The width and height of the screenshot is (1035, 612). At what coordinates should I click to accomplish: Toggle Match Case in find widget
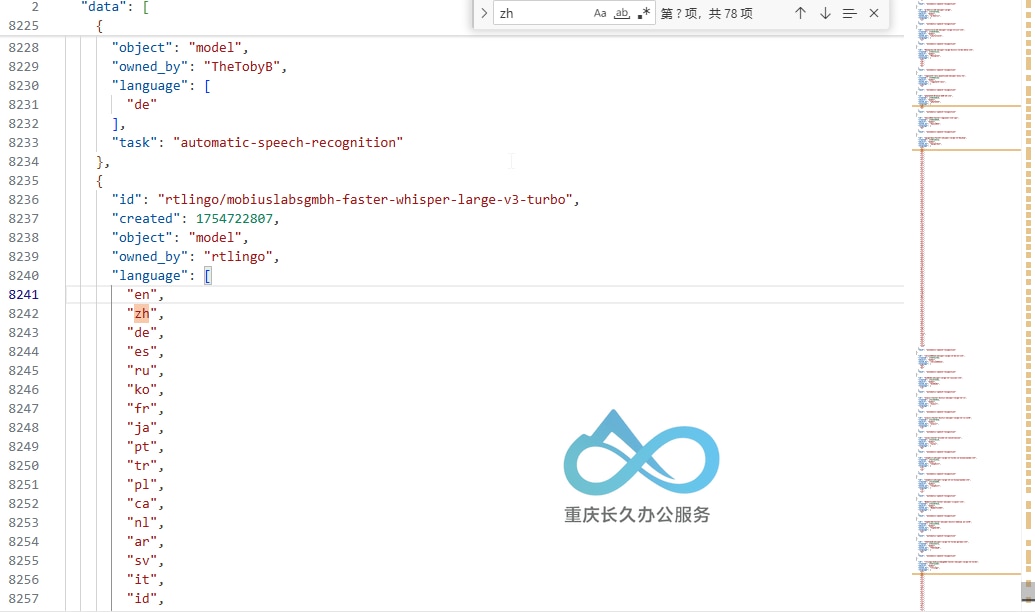[x=600, y=13]
